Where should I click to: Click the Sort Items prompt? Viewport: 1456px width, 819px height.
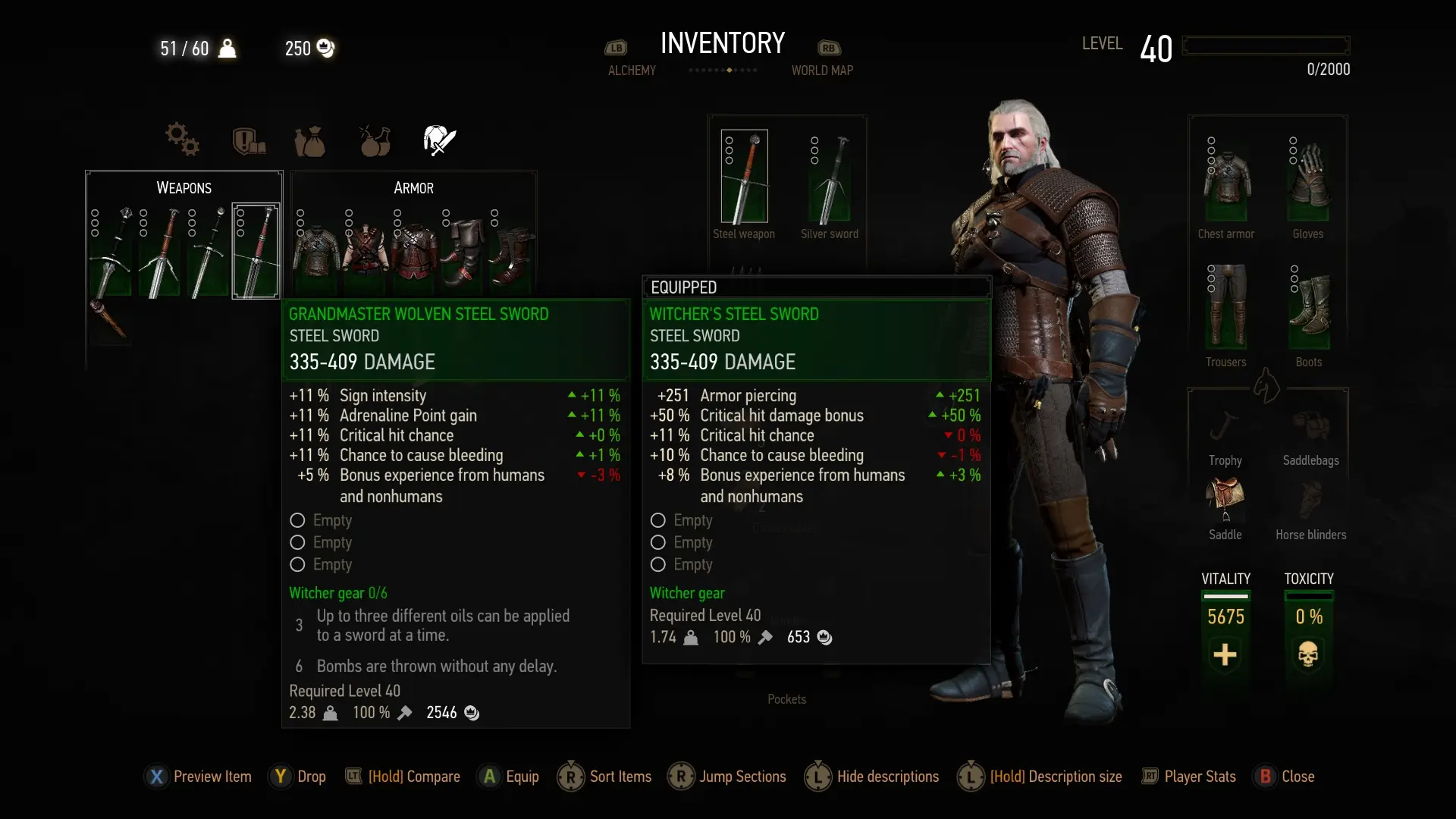click(604, 777)
